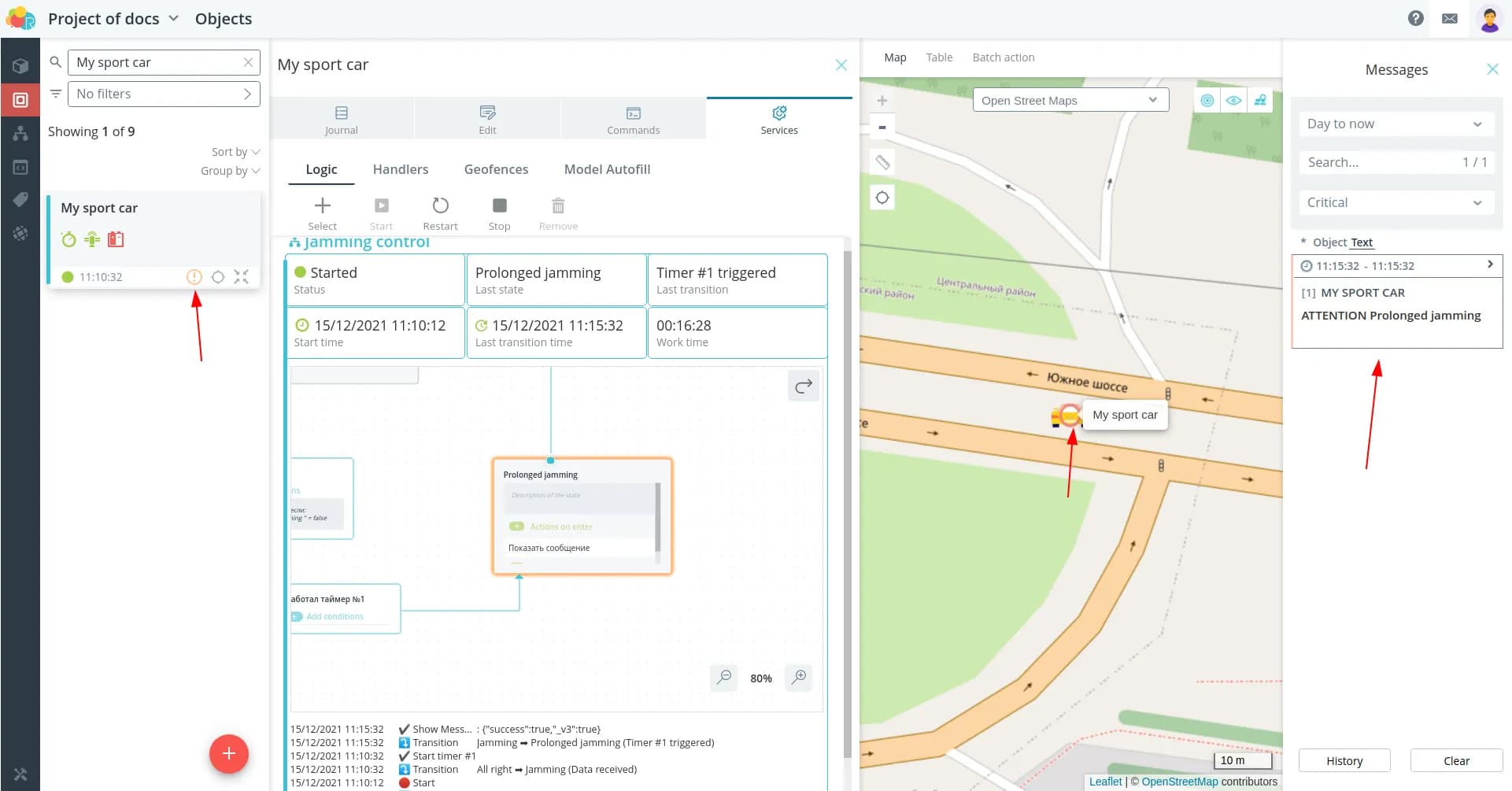Zoom in the logic diagram magnifier
This screenshot has width=1512, height=791.
(x=798, y=677)
